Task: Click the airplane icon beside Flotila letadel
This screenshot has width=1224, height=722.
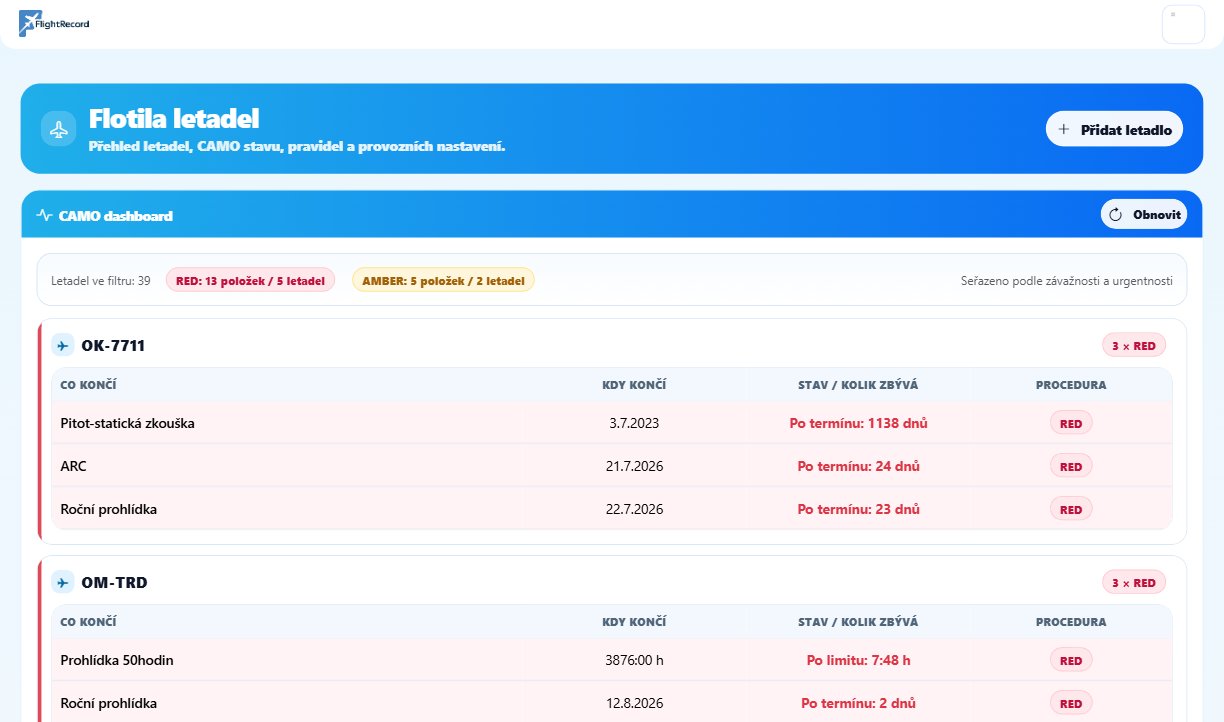Action: pyautogui.click(x=59, y=129)
